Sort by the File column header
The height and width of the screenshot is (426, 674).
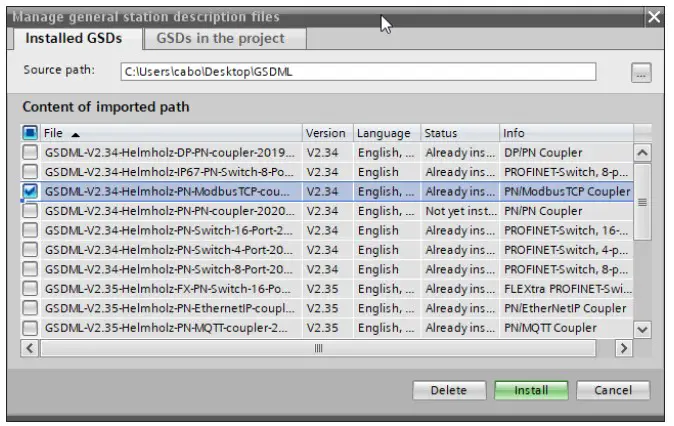(x=171, y=133)
